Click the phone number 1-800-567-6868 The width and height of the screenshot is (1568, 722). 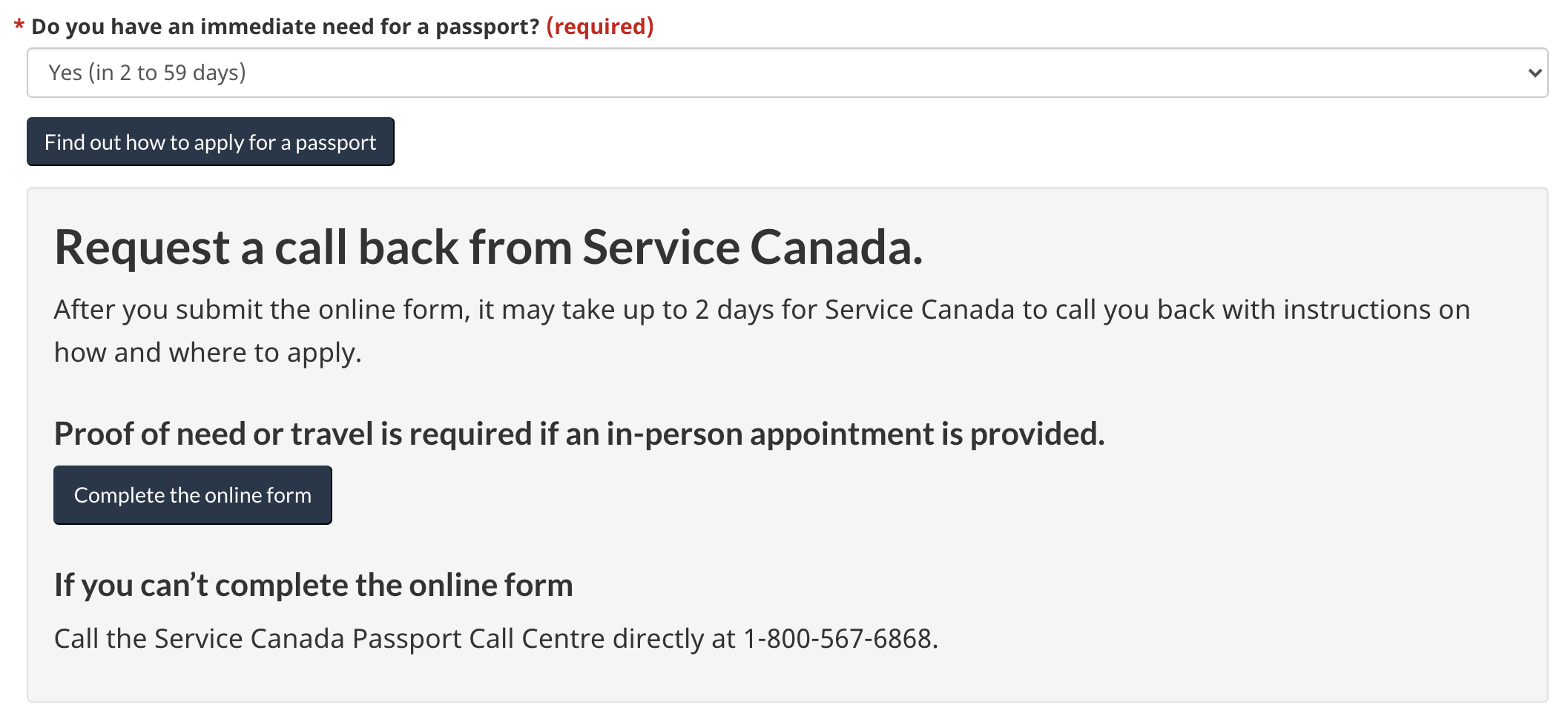[838, 639]
